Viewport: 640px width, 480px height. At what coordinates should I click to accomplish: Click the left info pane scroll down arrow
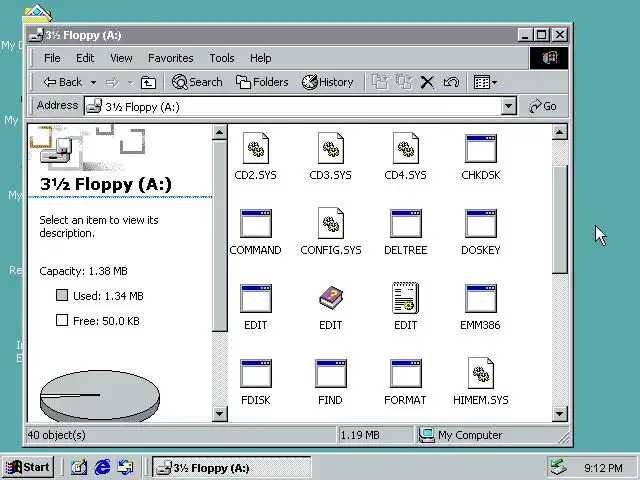[x=220, y=414]
